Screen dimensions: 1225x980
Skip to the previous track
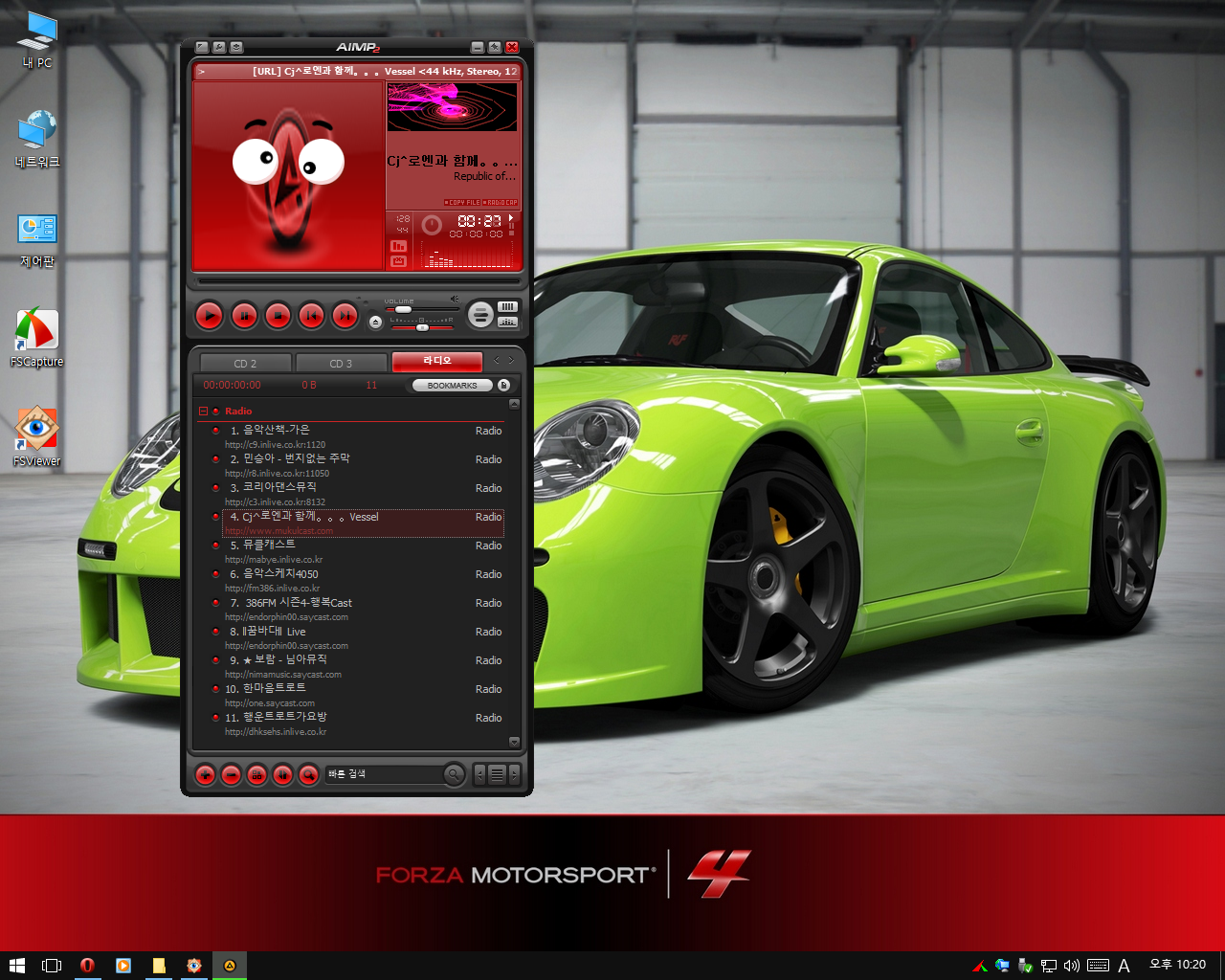click(x=311, y=315)
